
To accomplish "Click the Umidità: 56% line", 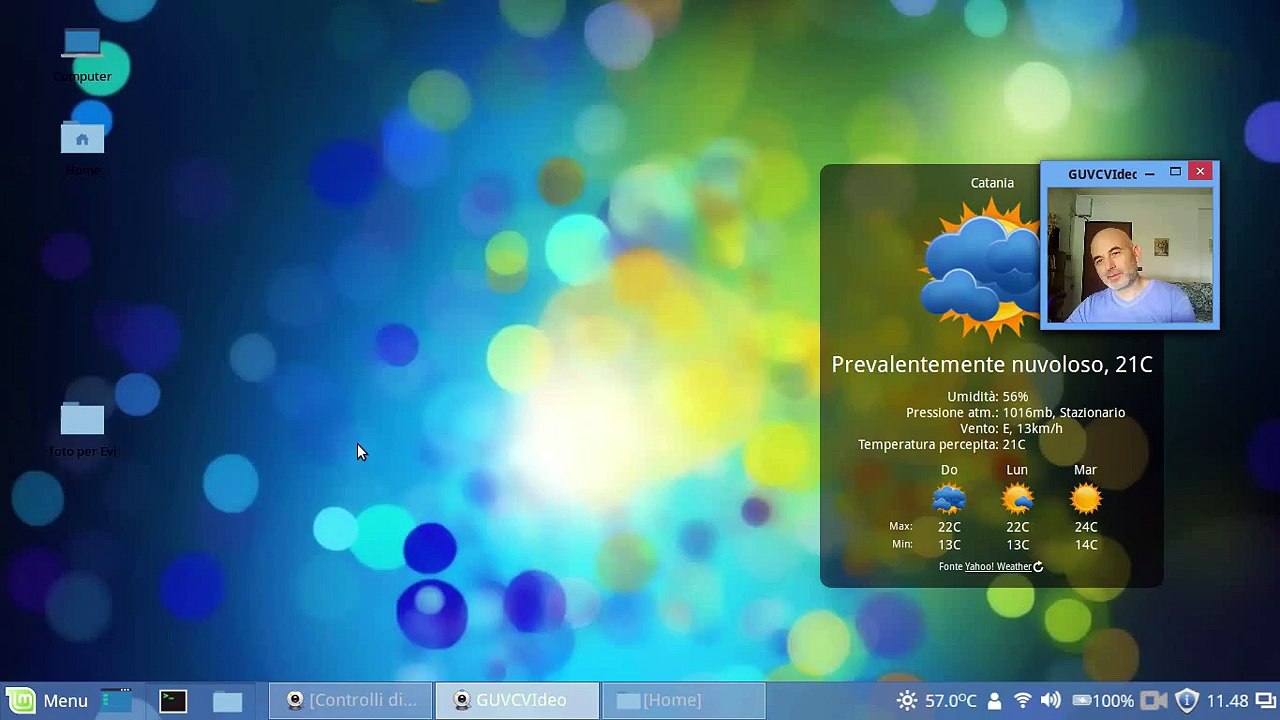I will 987,397.
